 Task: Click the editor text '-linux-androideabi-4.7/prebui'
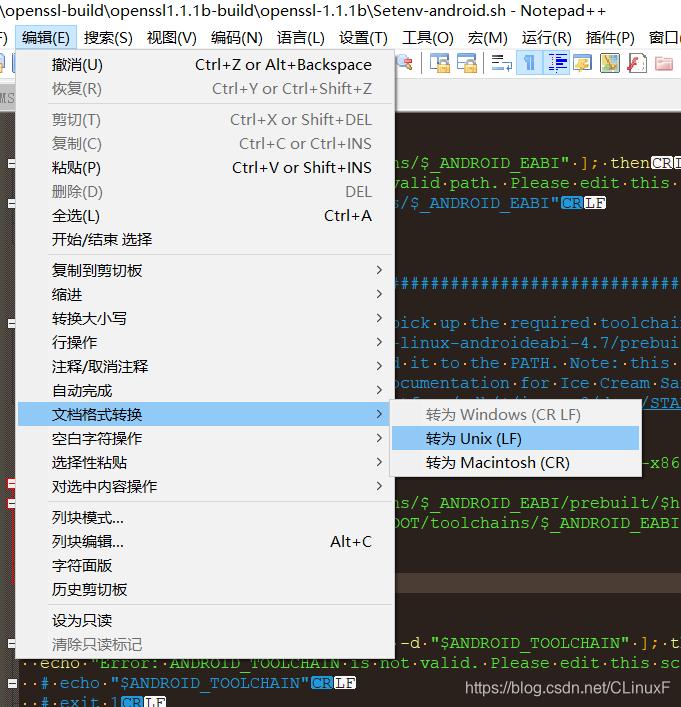(537, 343)
